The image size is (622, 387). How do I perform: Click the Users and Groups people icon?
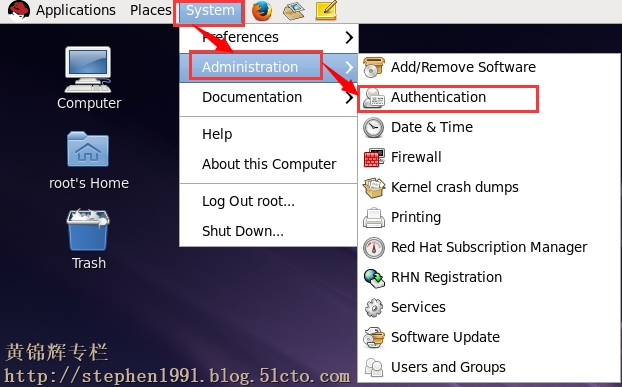(x=374, y=368)
